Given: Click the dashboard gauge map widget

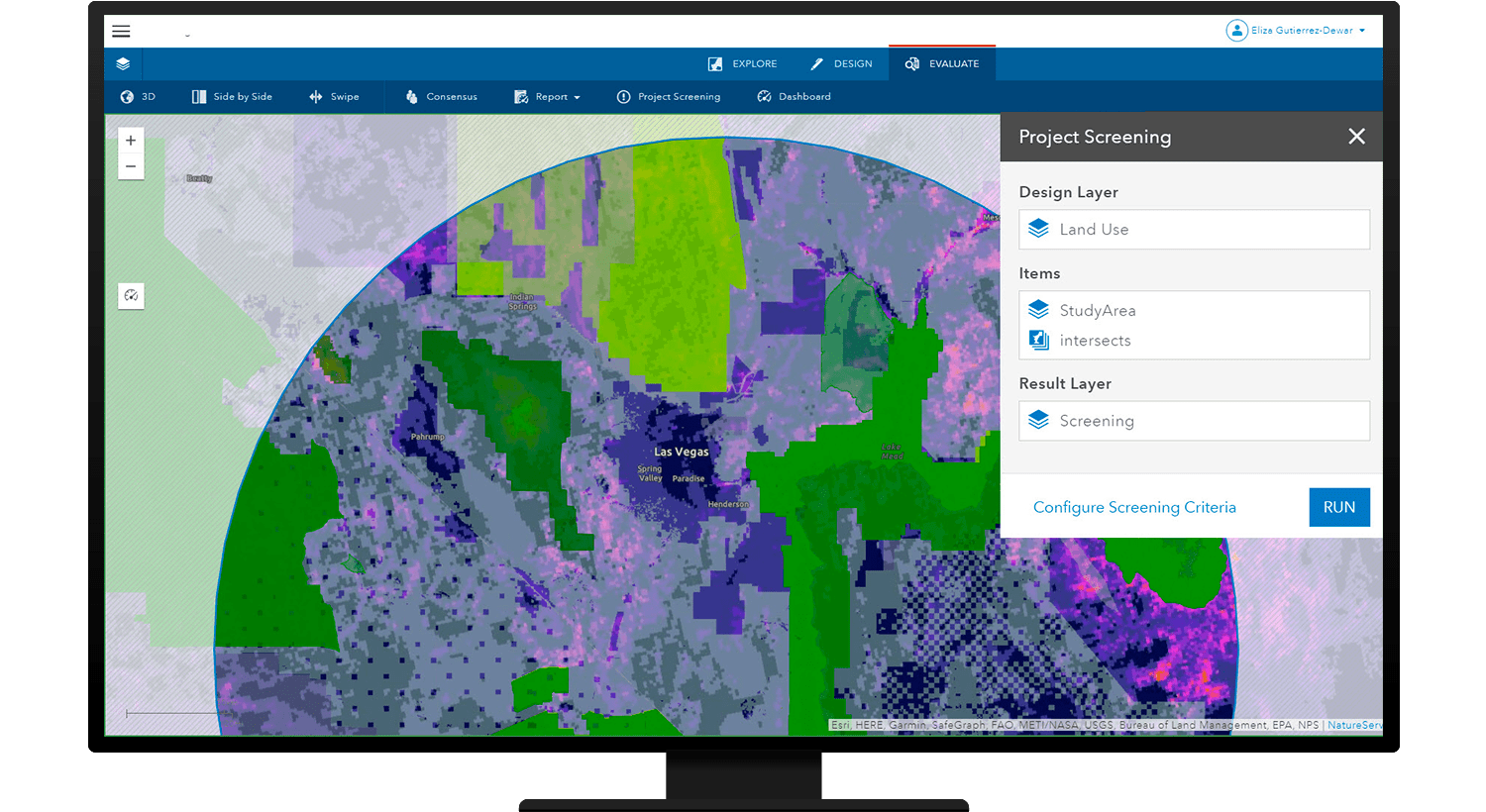Looking at the screenshot, I should pyautogui.click(x=131, y=296).
